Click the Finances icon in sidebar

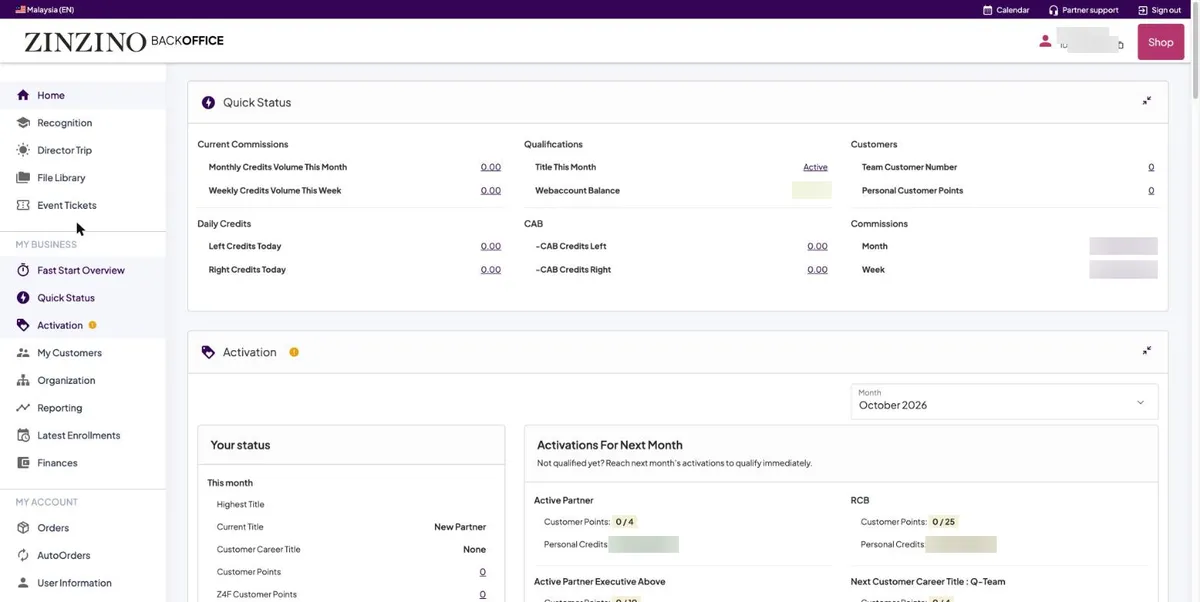pos(23,463)
